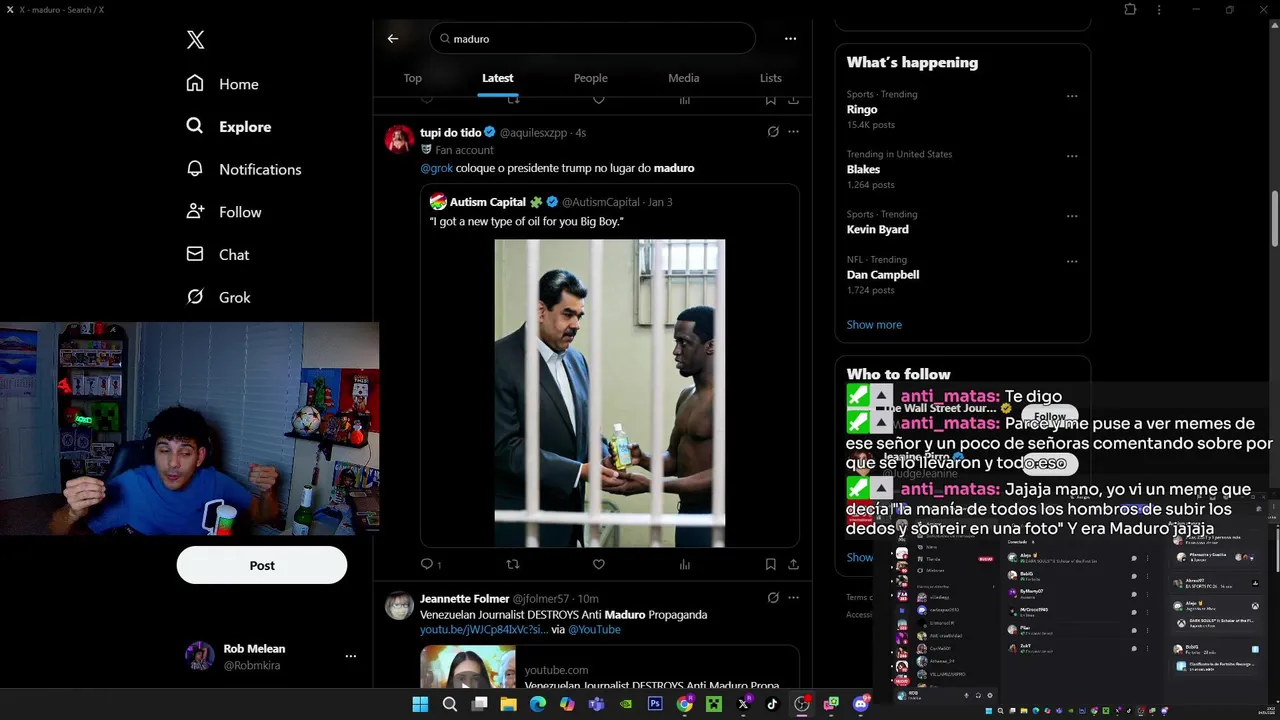Like the tupi do tido post
This screenshot has width=1280, height=720.
point(599,565)
